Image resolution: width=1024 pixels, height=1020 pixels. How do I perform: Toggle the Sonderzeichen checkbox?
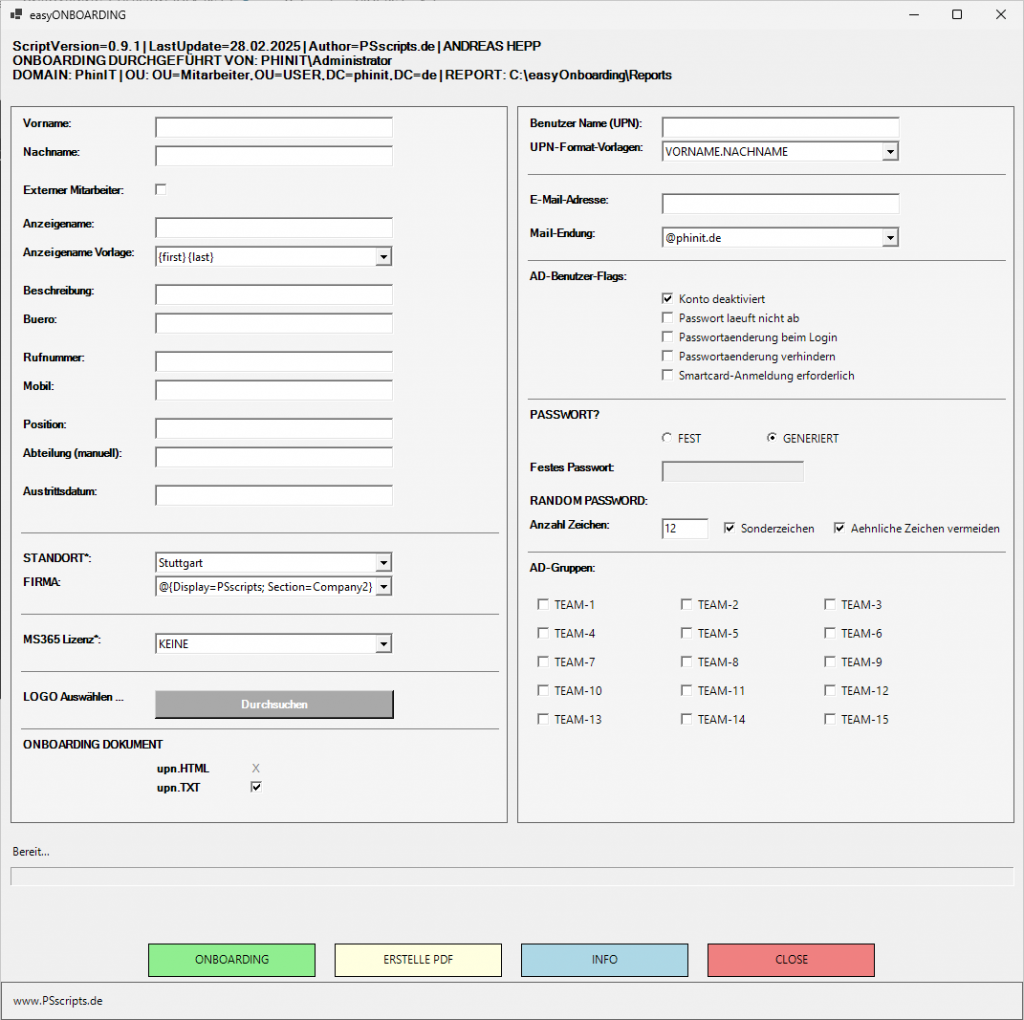[729, 528]
